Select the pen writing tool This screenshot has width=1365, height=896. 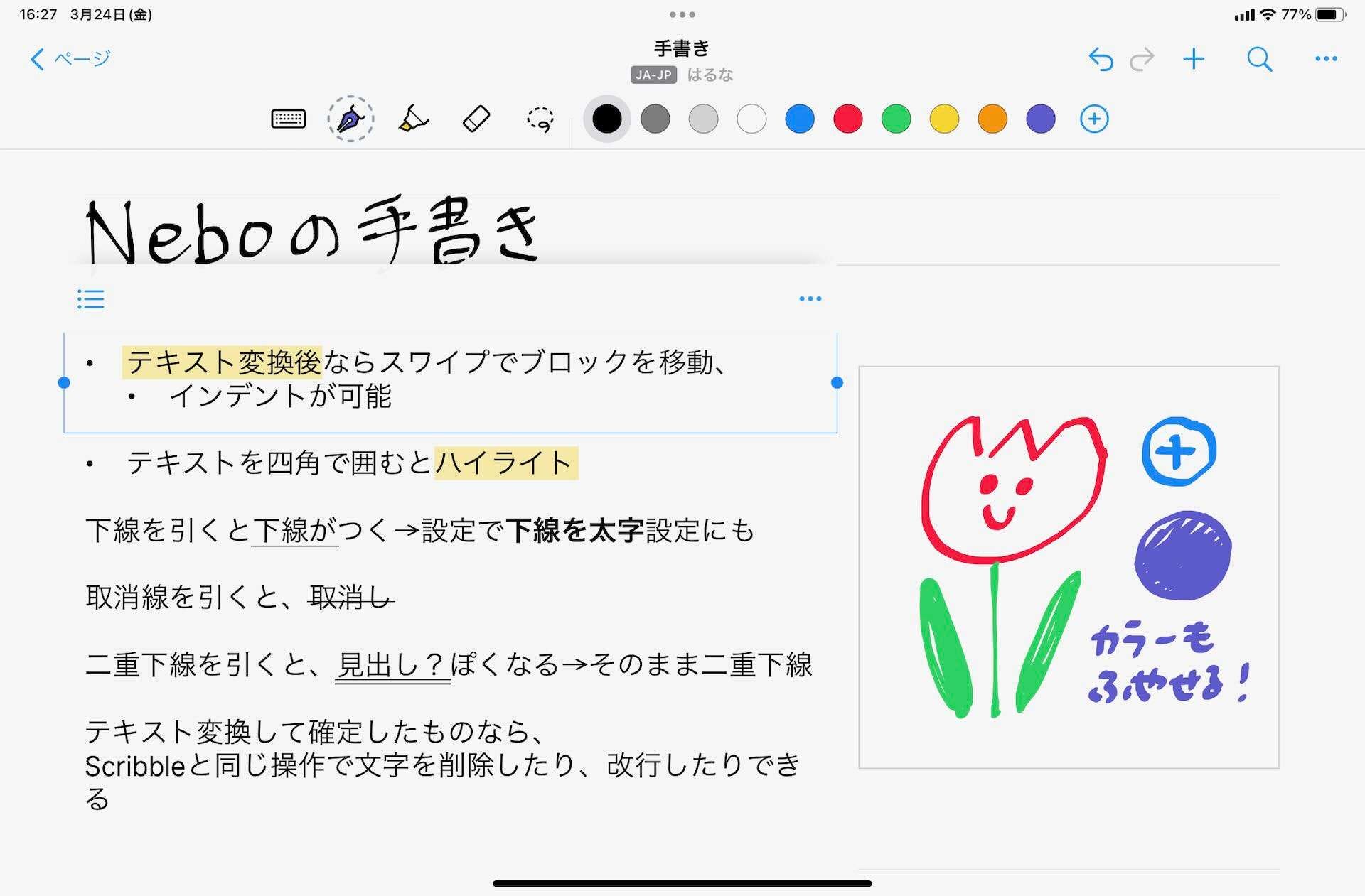tap(350, 119)
